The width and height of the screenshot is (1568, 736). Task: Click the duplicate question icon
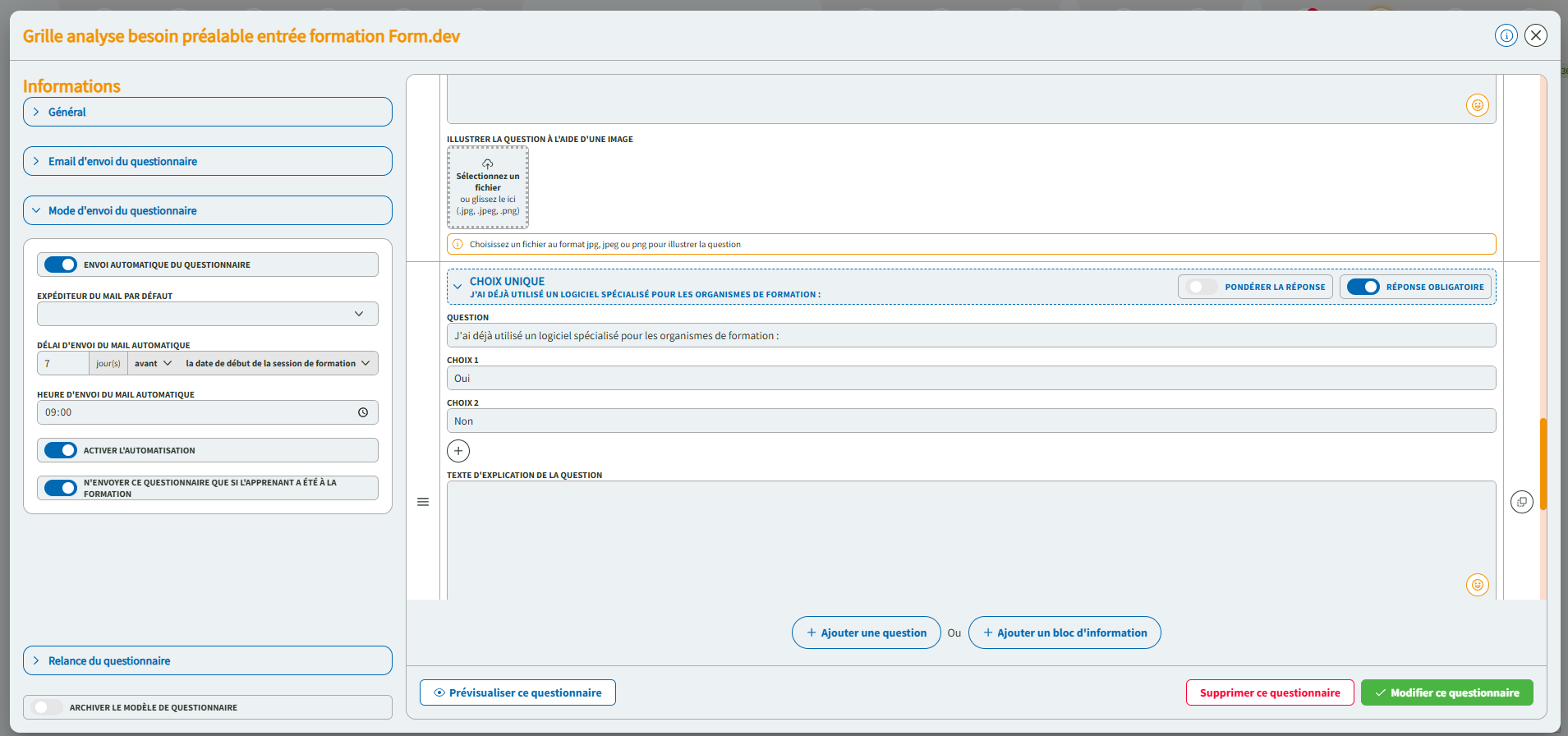1521,502
